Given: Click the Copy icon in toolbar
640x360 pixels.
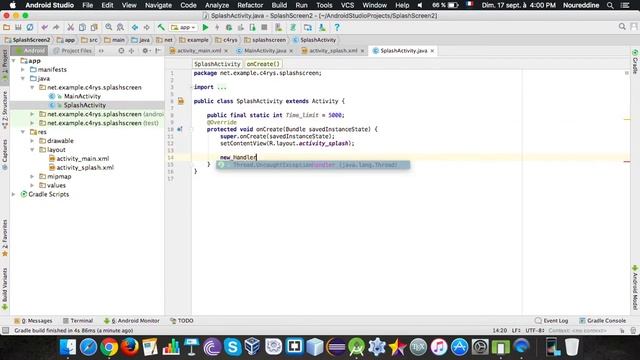Looking at the screenshot, I should [82, 27].
